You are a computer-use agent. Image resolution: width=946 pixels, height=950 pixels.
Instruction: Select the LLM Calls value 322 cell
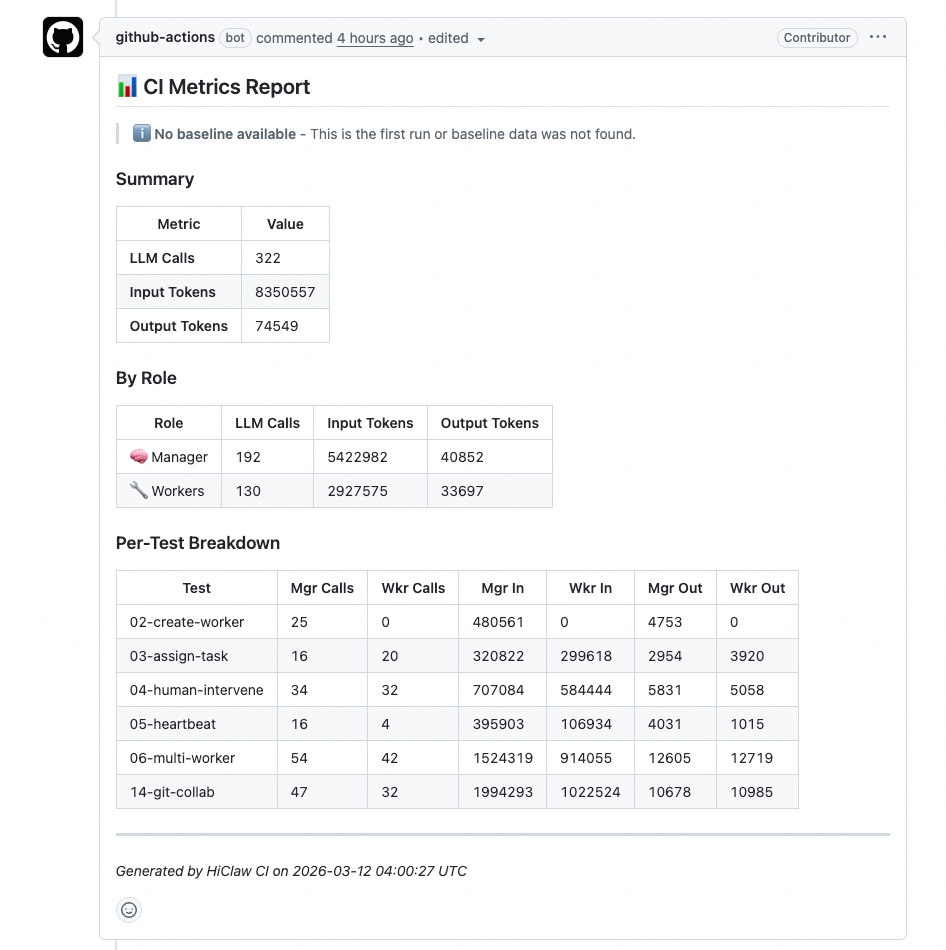pyautogui.click(x=284, y=257)
